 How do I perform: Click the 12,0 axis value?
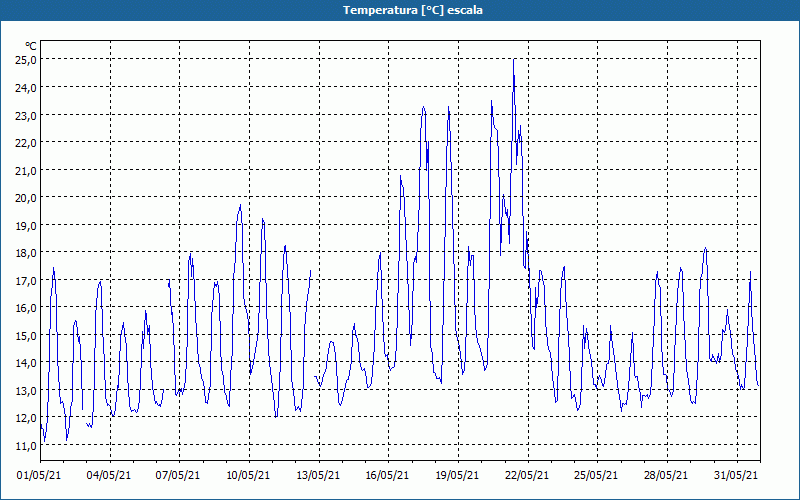(26, 418)
